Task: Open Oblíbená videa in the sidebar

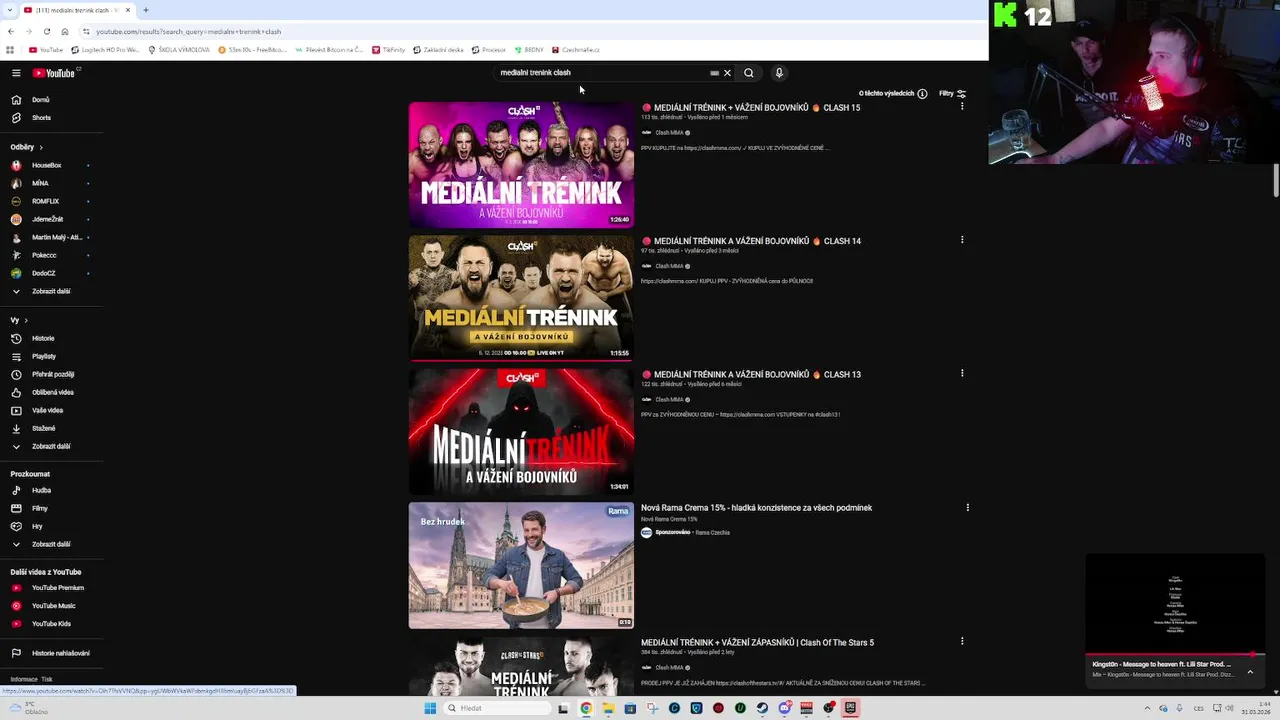Action: click(x=52, y=392)
